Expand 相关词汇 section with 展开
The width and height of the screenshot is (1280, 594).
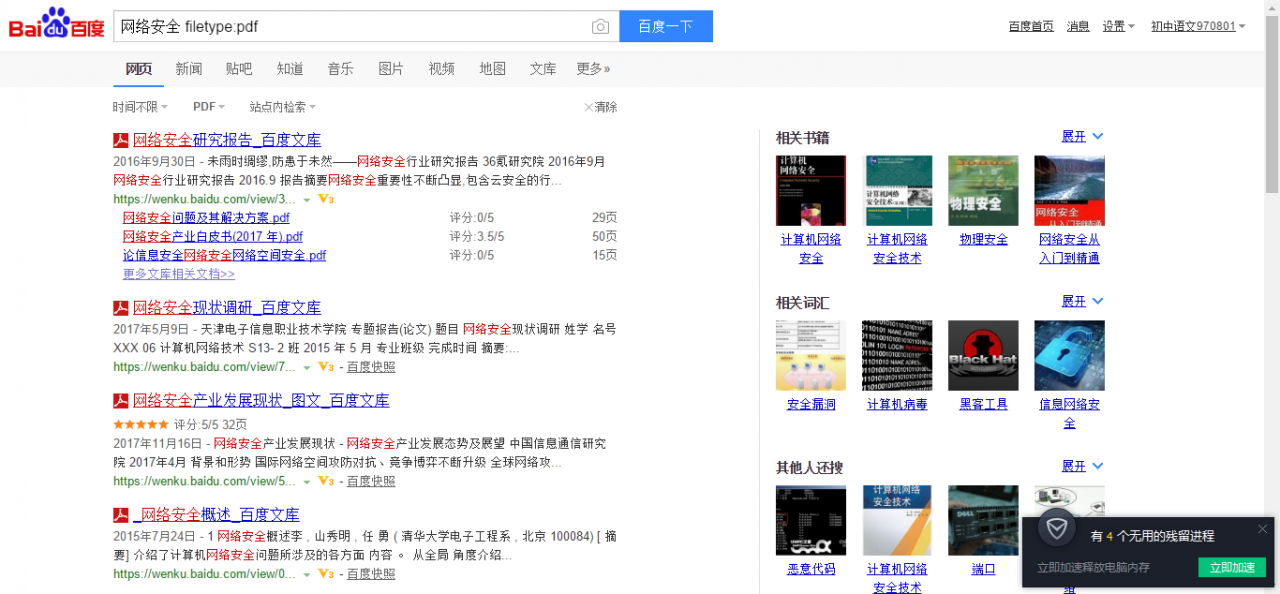[1082, 302]
